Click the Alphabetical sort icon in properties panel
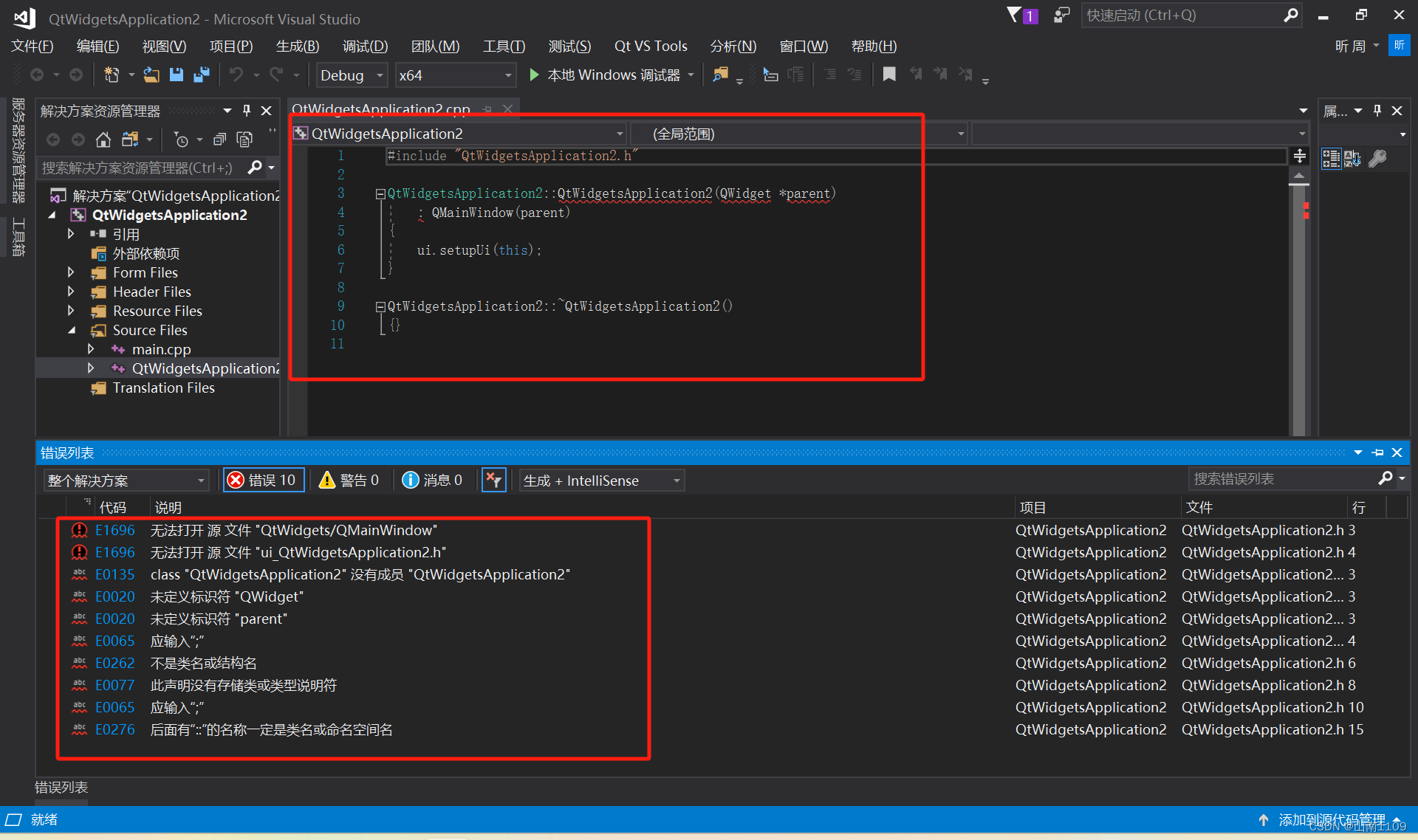Viewport: 1418px width, 840px height. 1352,158
